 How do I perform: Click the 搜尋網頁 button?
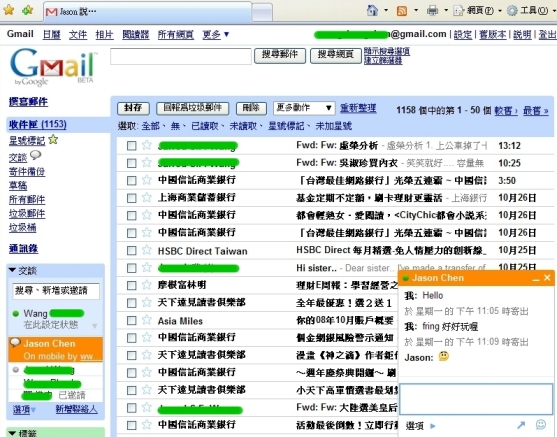pos(336,56)
